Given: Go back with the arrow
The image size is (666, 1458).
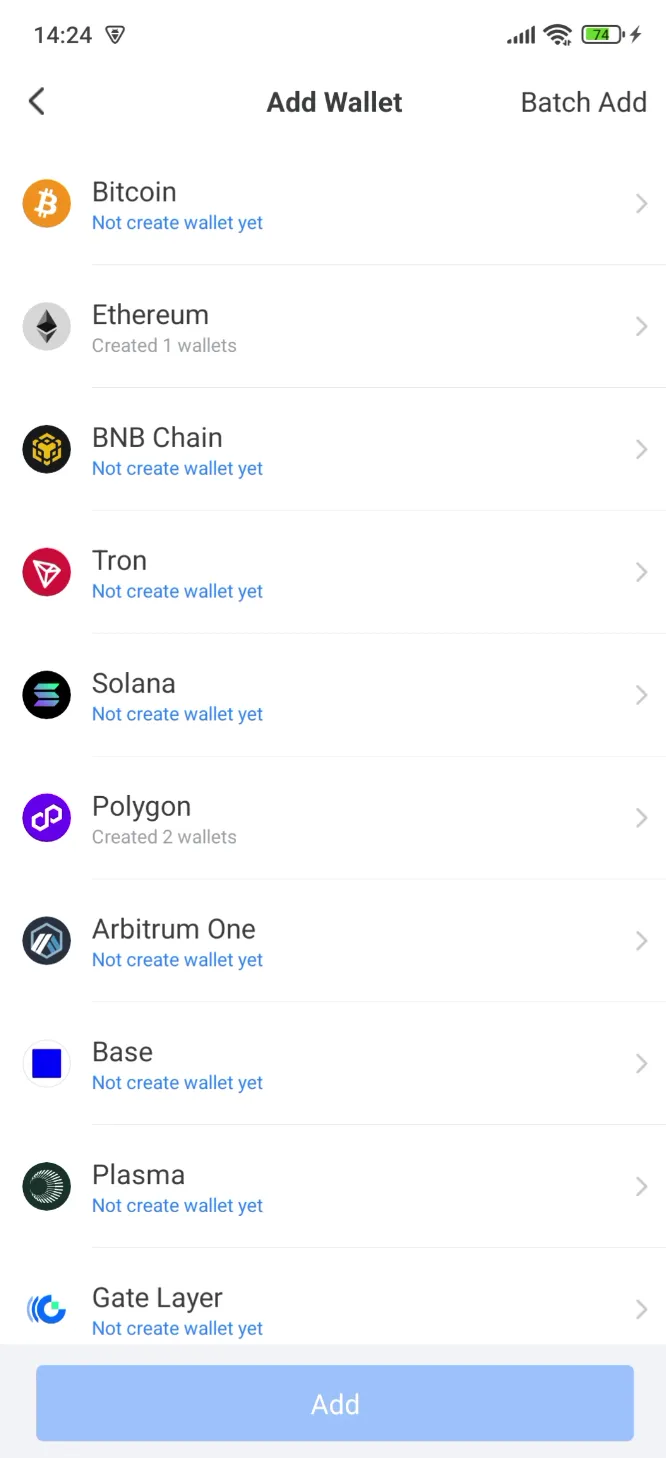Looking at the screenshot, I should pyautogui.click(x=36, y=101).
